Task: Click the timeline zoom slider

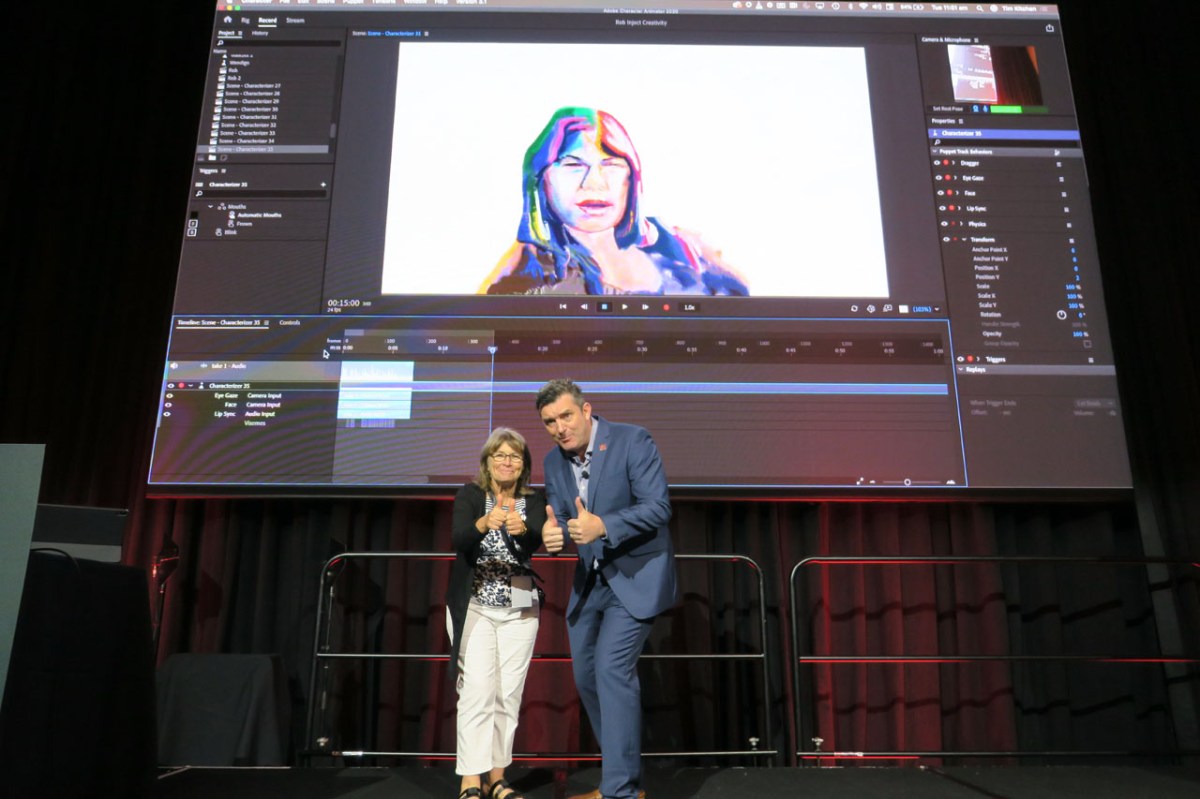Action: [907, 482]
